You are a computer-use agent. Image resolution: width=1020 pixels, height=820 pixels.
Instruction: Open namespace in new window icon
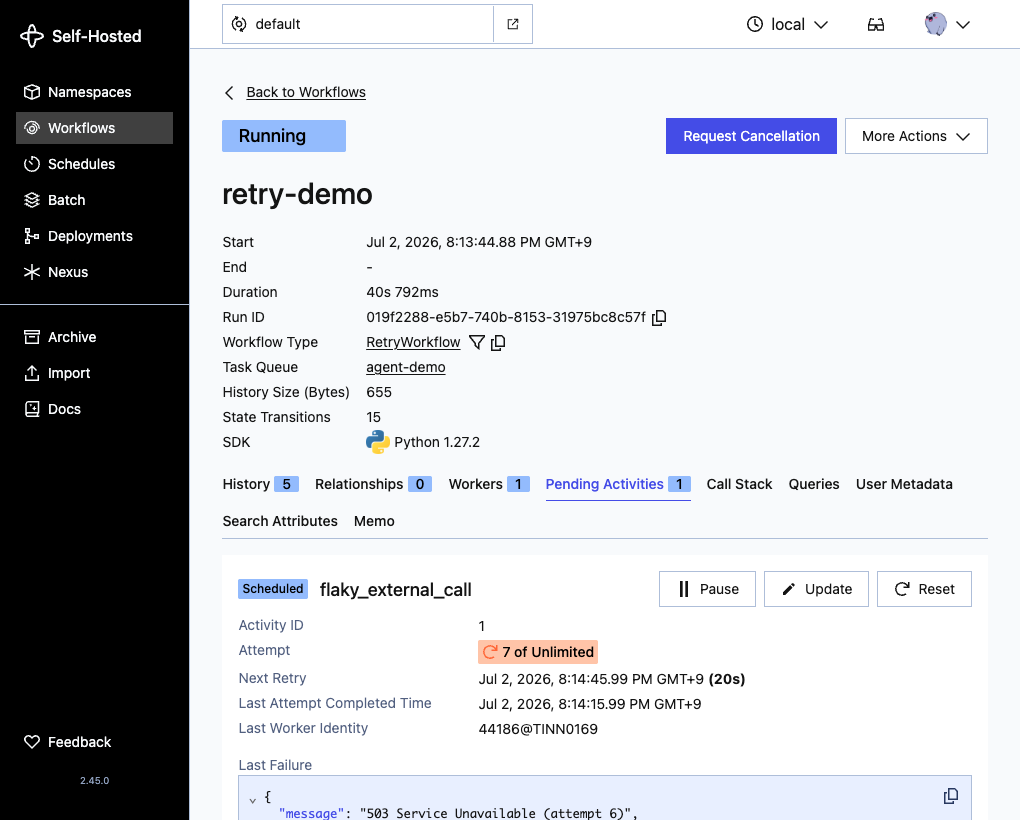click(x=513, y=24)
